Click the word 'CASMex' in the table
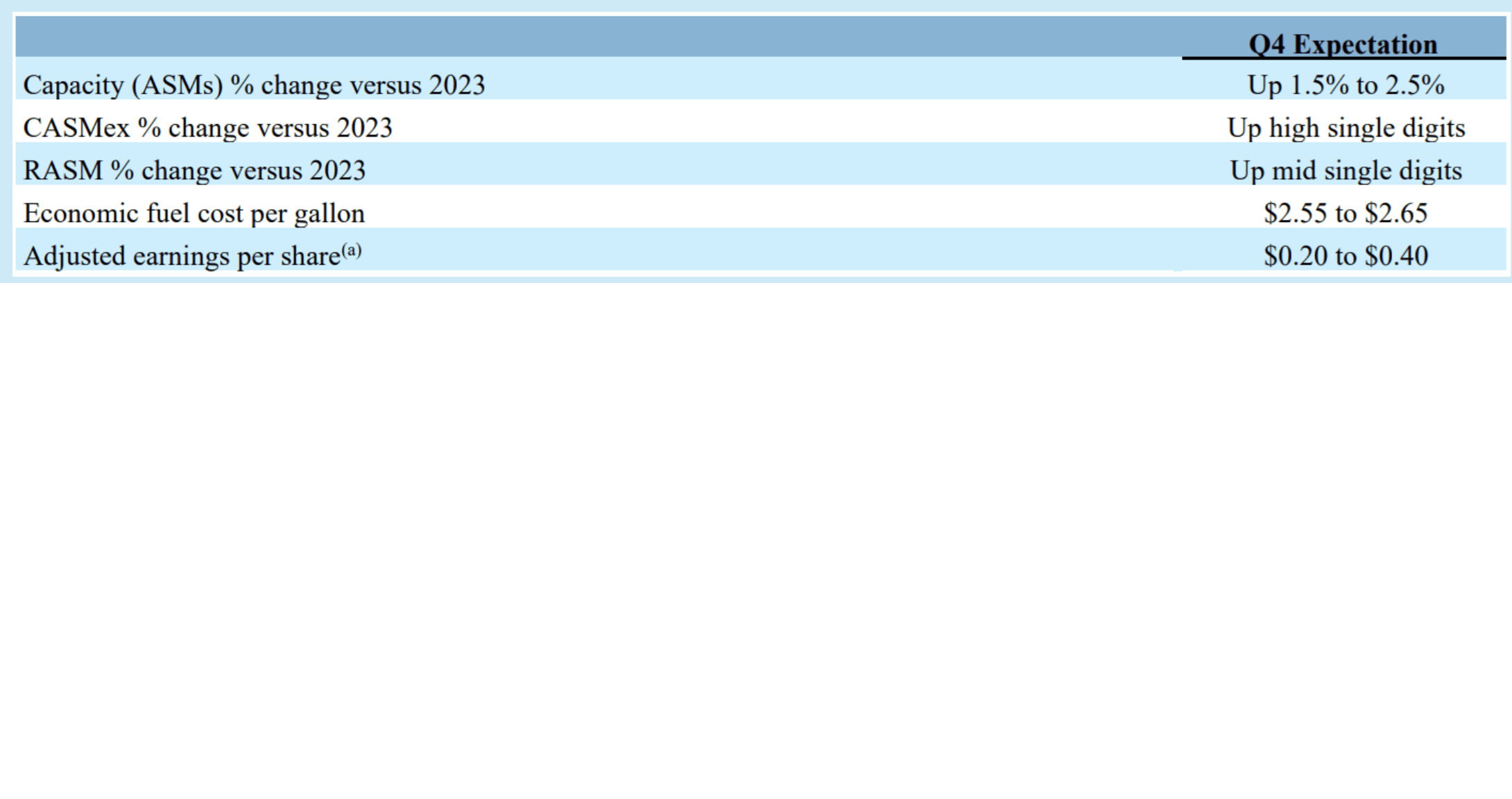Image resolution: width=1512 pixels, height=799 pixels. 76,128
